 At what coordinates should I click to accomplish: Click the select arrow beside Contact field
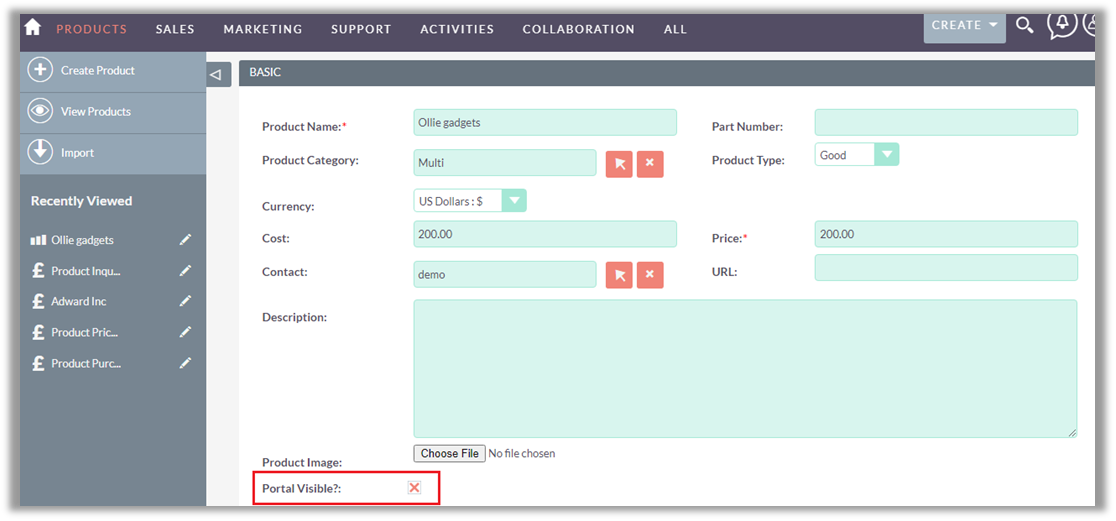[619, 275]
